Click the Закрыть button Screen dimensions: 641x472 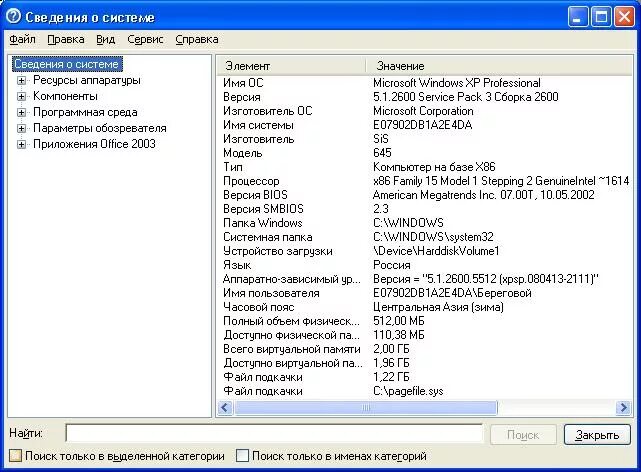tap(597, 435)
